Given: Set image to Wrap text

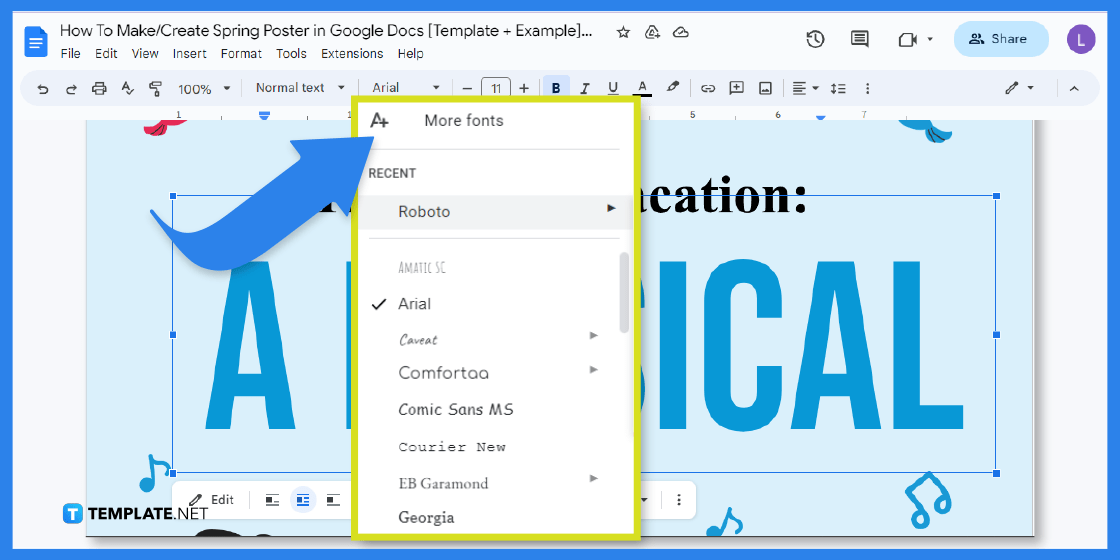Looking at the screenshot, I should tap(303, 500).
